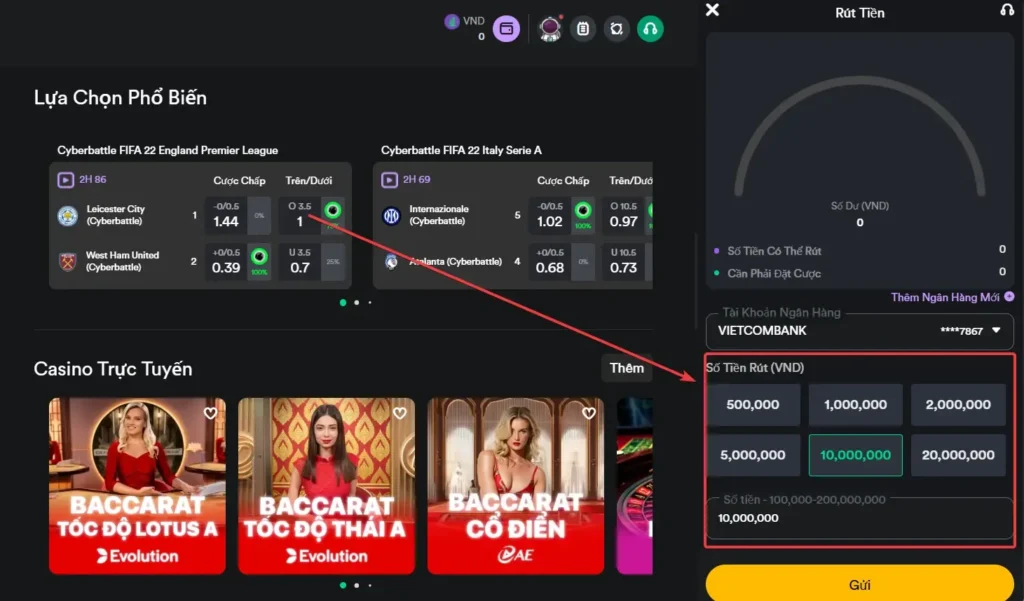Open the notes clipboard icon in header

coord(583,29)
